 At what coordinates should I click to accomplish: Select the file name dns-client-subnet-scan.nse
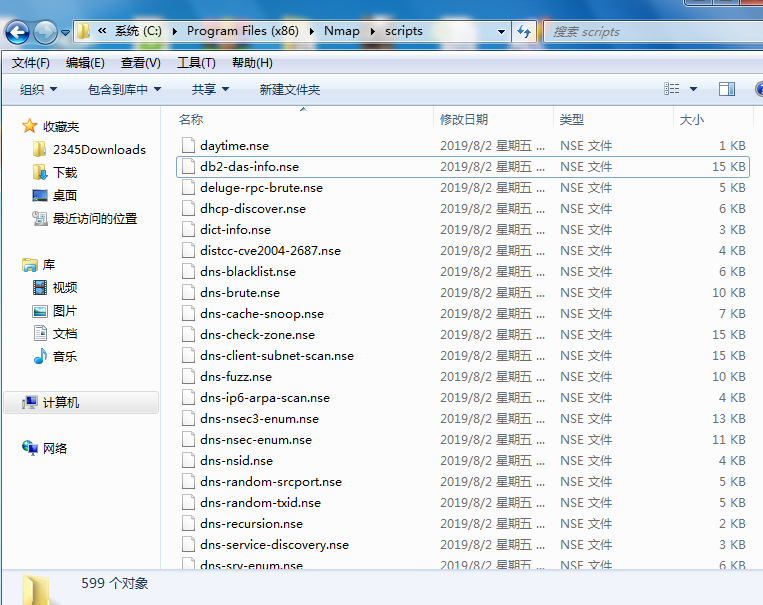pyautogui.click(x=277, y=355)
